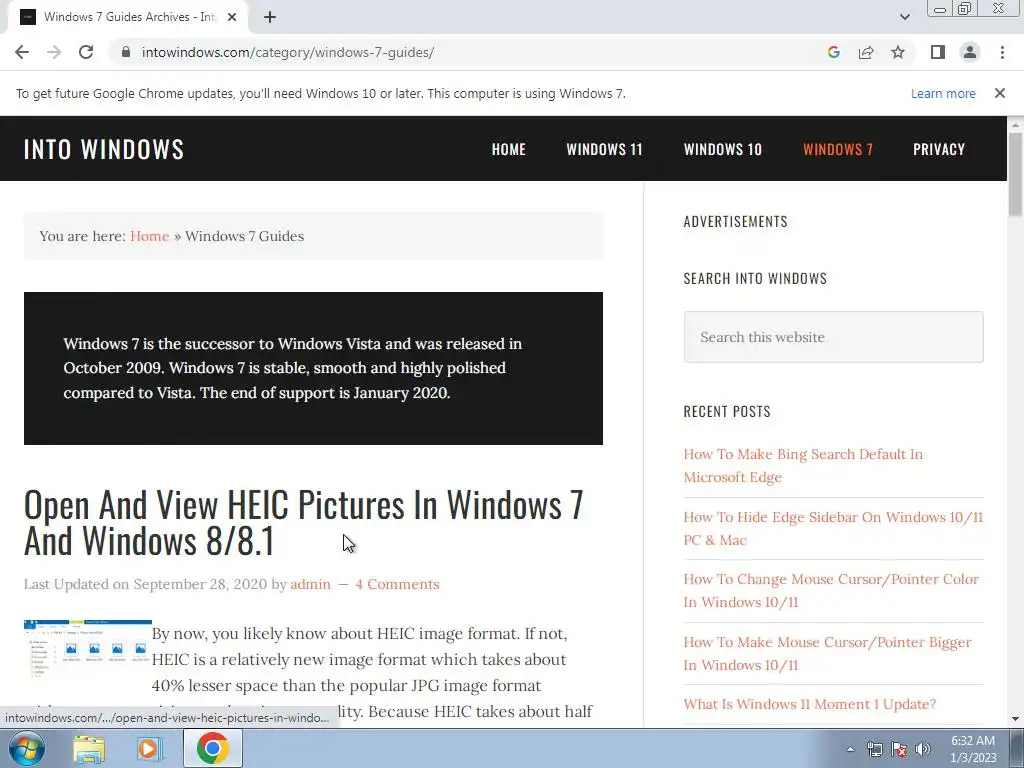Open the WINDOWS 7 menu item
1024x768 pixels.
[x=838, y=149]
